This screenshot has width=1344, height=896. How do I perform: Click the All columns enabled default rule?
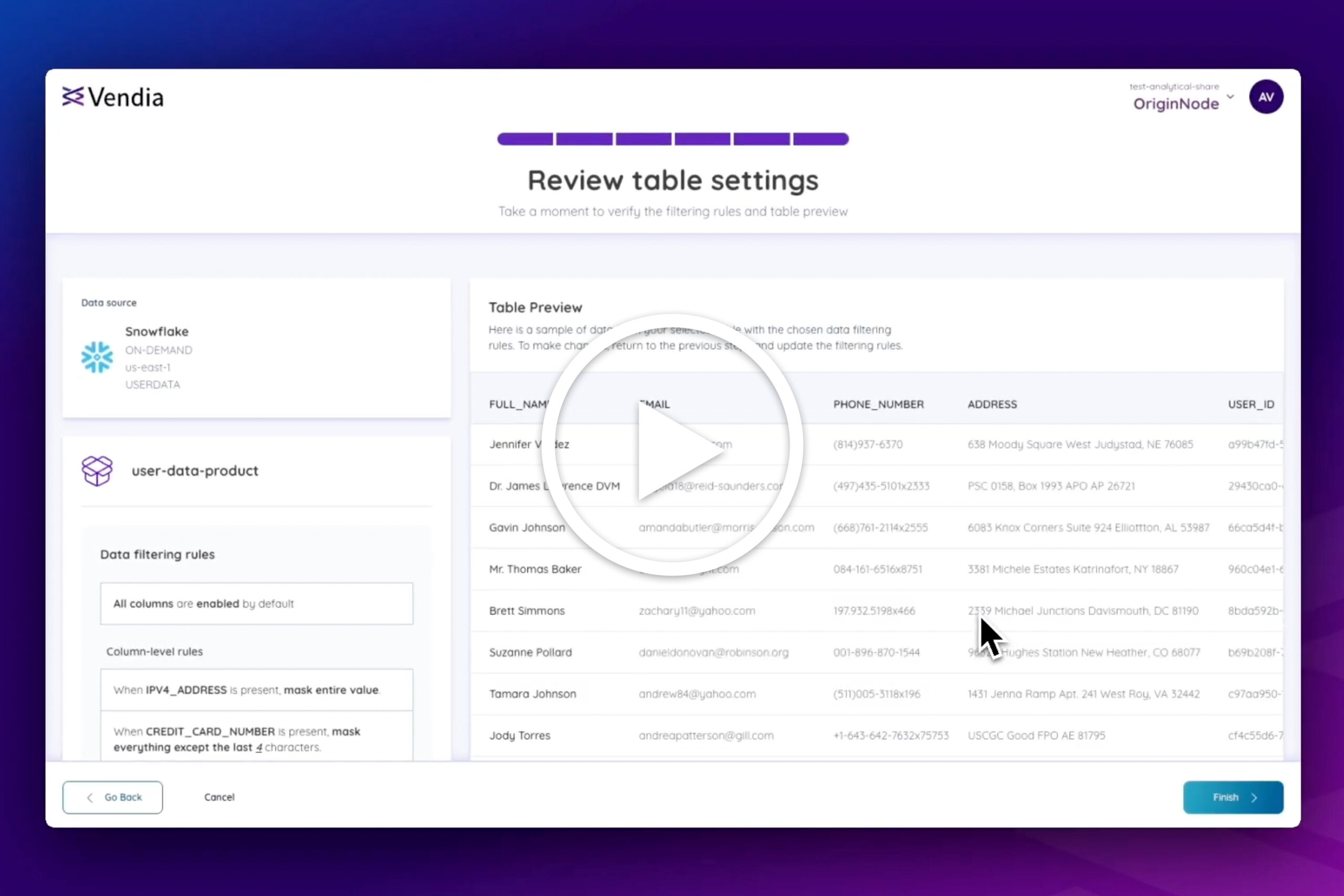256,604
